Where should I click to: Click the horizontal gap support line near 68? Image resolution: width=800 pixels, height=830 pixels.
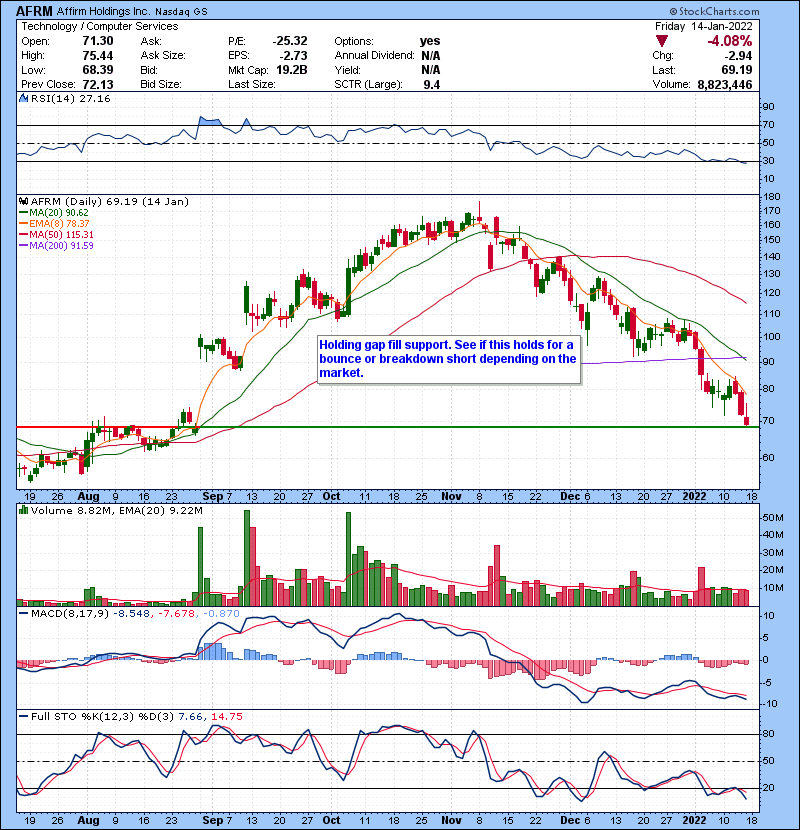click(x=388, y=427)
